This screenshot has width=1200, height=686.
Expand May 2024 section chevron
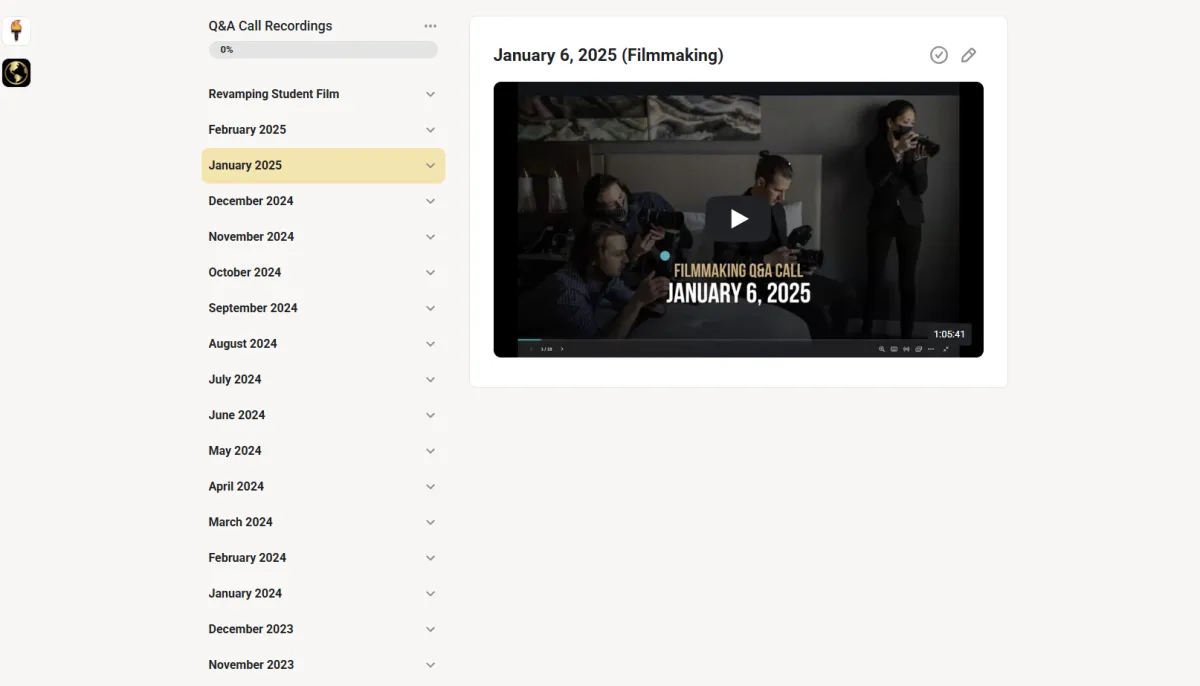(x=430, y=451)
